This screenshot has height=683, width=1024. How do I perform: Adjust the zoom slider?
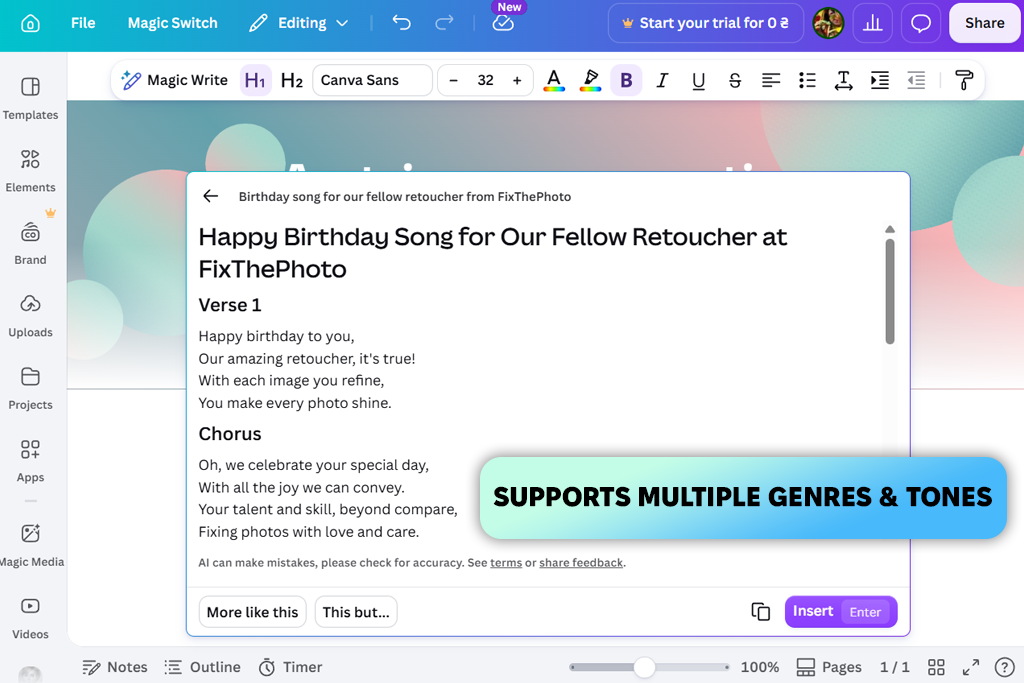point(645,667)
